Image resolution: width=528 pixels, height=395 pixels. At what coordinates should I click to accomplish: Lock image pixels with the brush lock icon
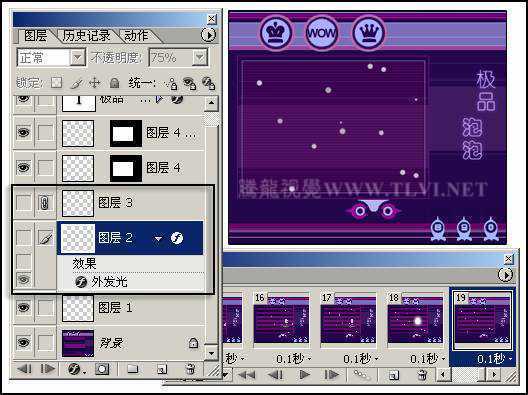(76, 83)
